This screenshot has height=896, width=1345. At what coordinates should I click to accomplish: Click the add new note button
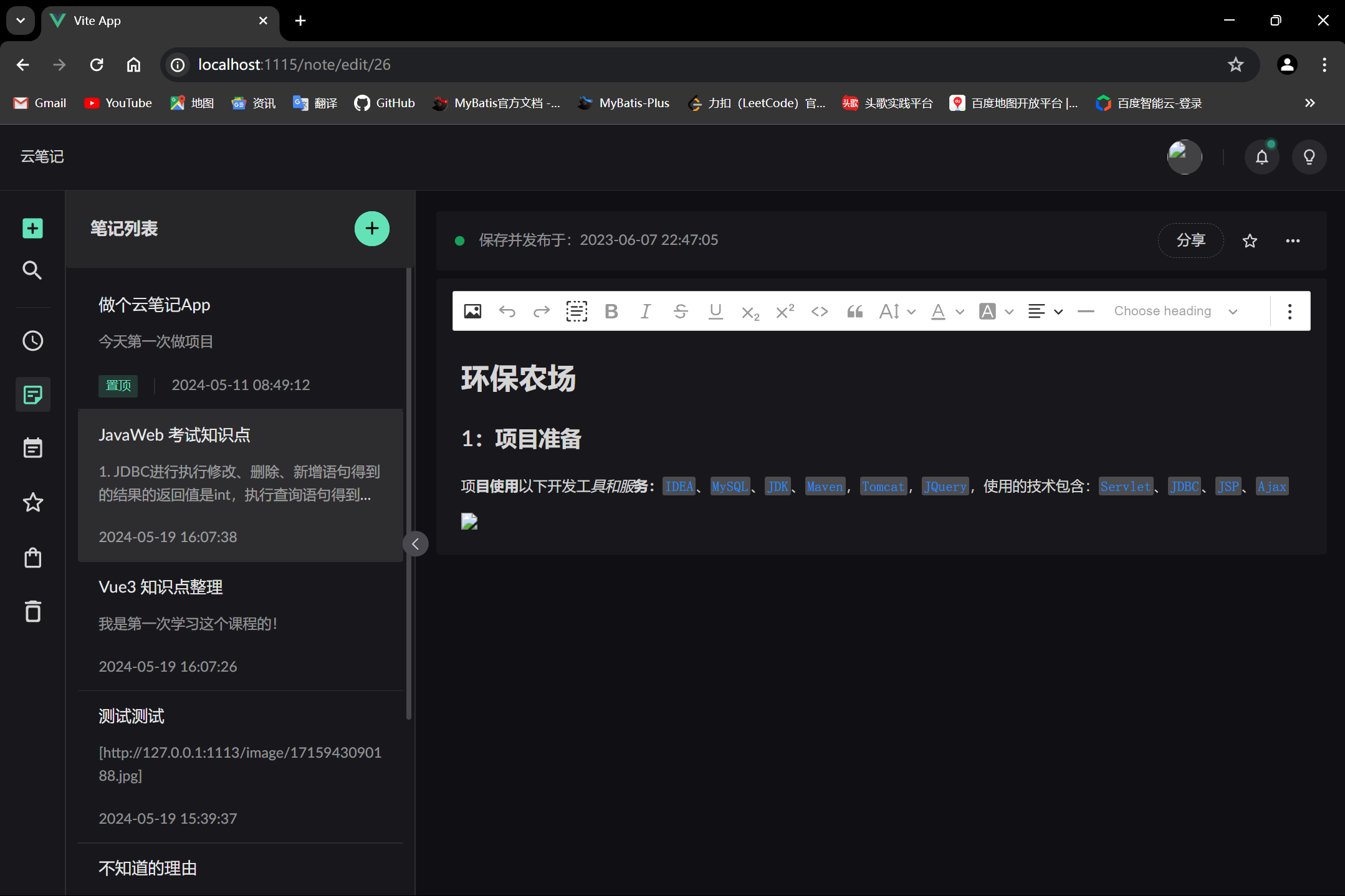(370, 229)
